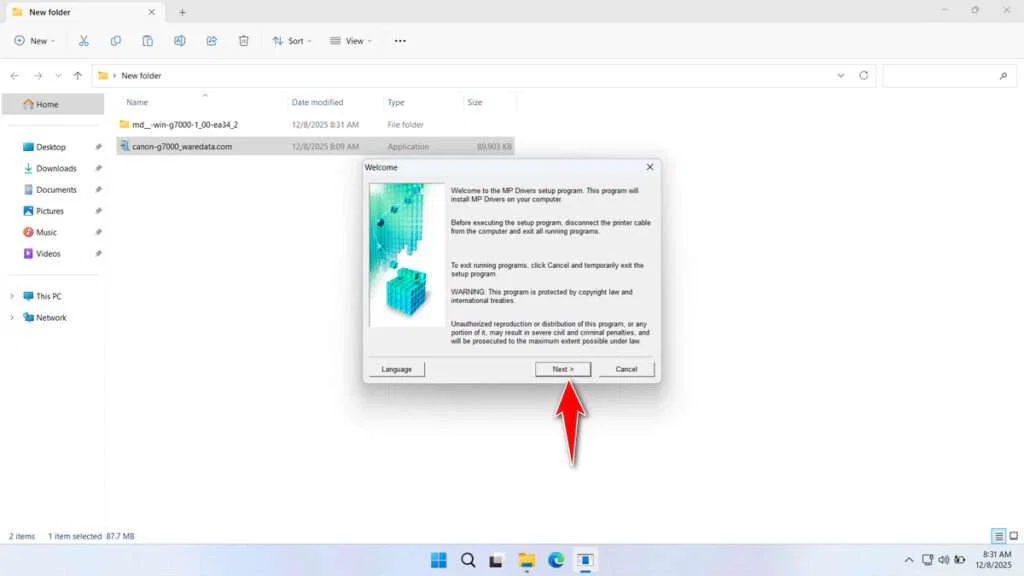Open Microsoft Edge from the taskbar
This screenshot has height=576, width=1024.
(556, 560)
